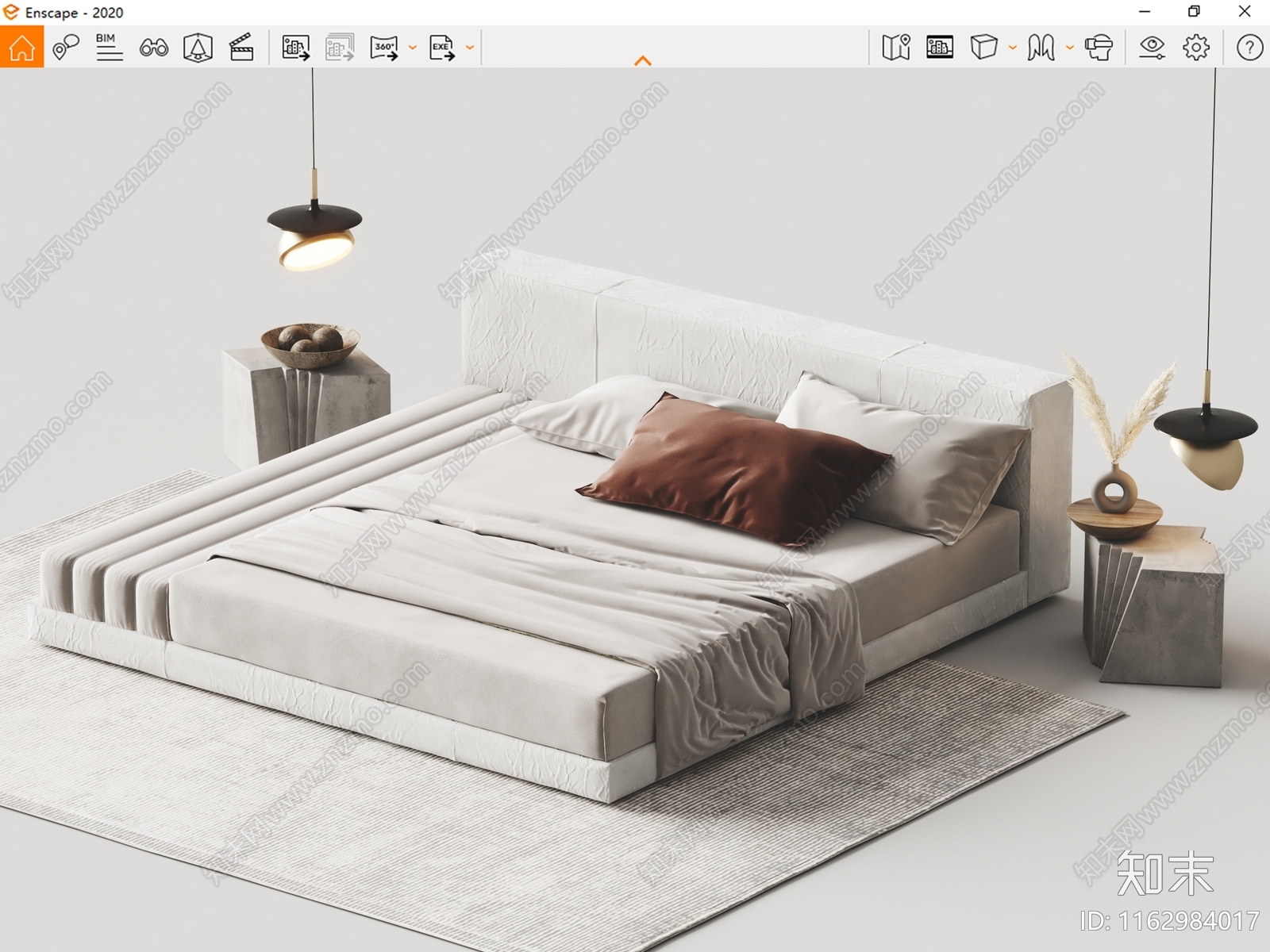Restore down the Enscape window
The image size is (1270, 952).
click(1194, 12)
